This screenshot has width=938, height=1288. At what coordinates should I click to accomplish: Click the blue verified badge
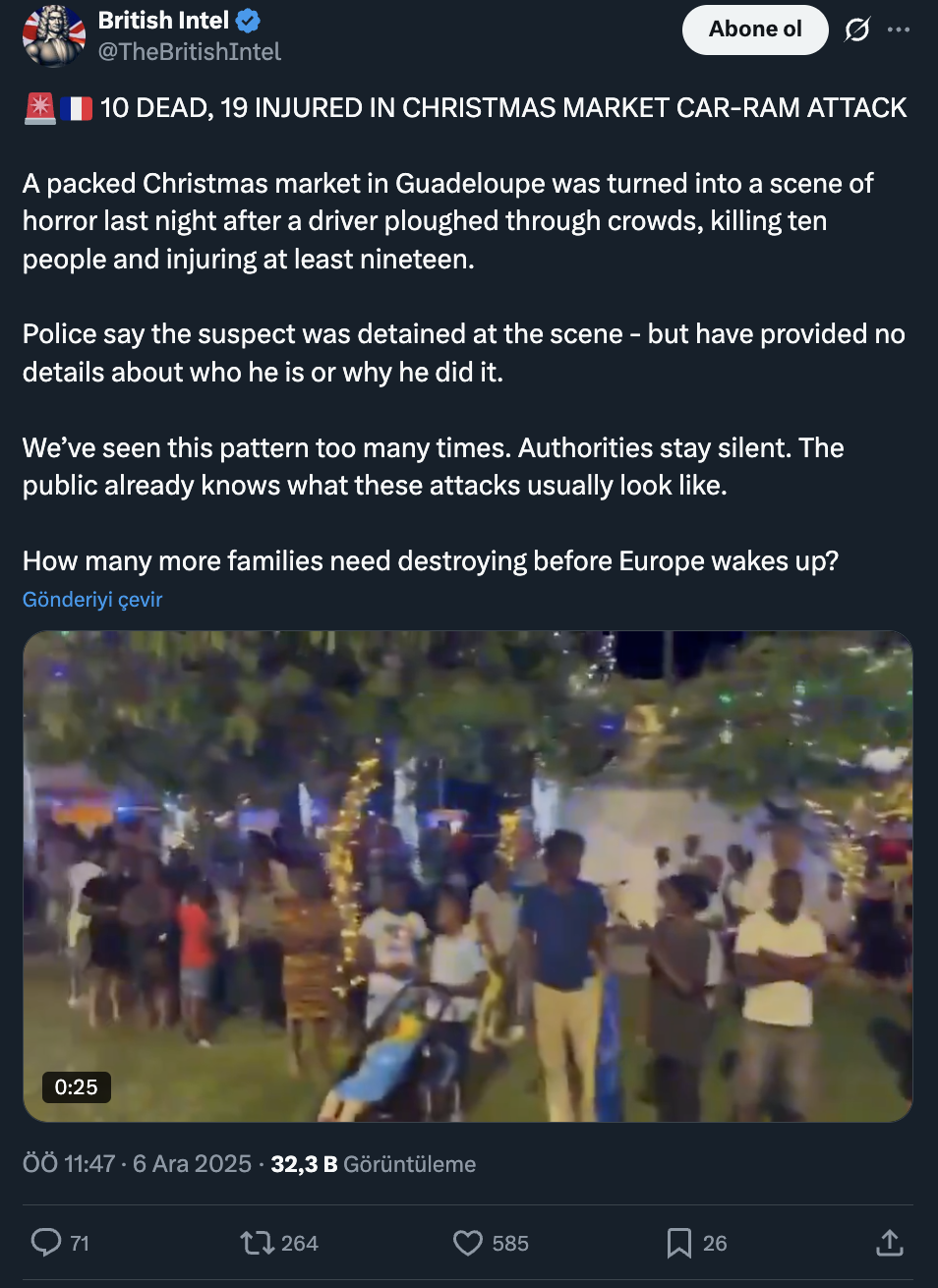click(249, 21)
